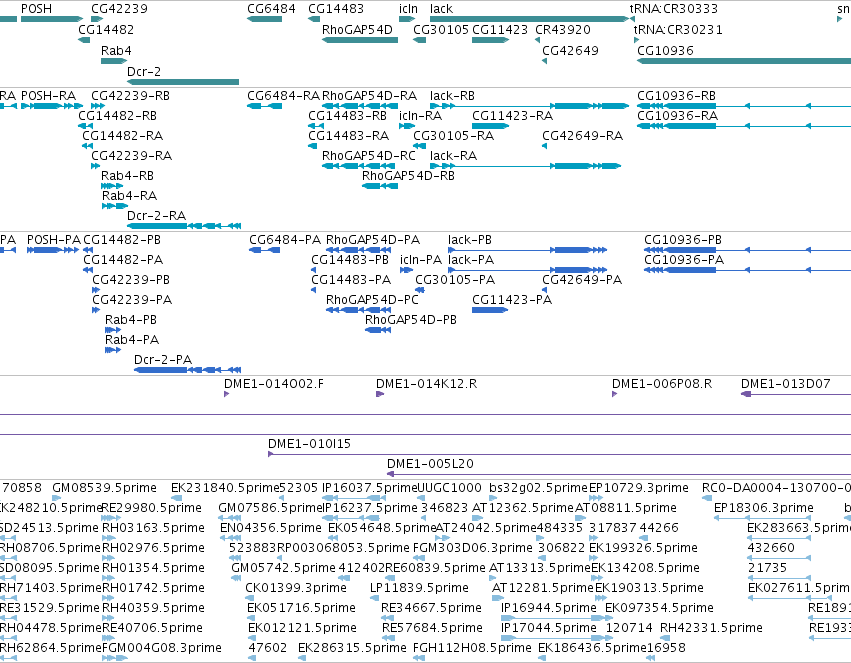Screen dimensions: 851x663
Task: Select the DME1-010I15 clone label
Action: point(309,444)
